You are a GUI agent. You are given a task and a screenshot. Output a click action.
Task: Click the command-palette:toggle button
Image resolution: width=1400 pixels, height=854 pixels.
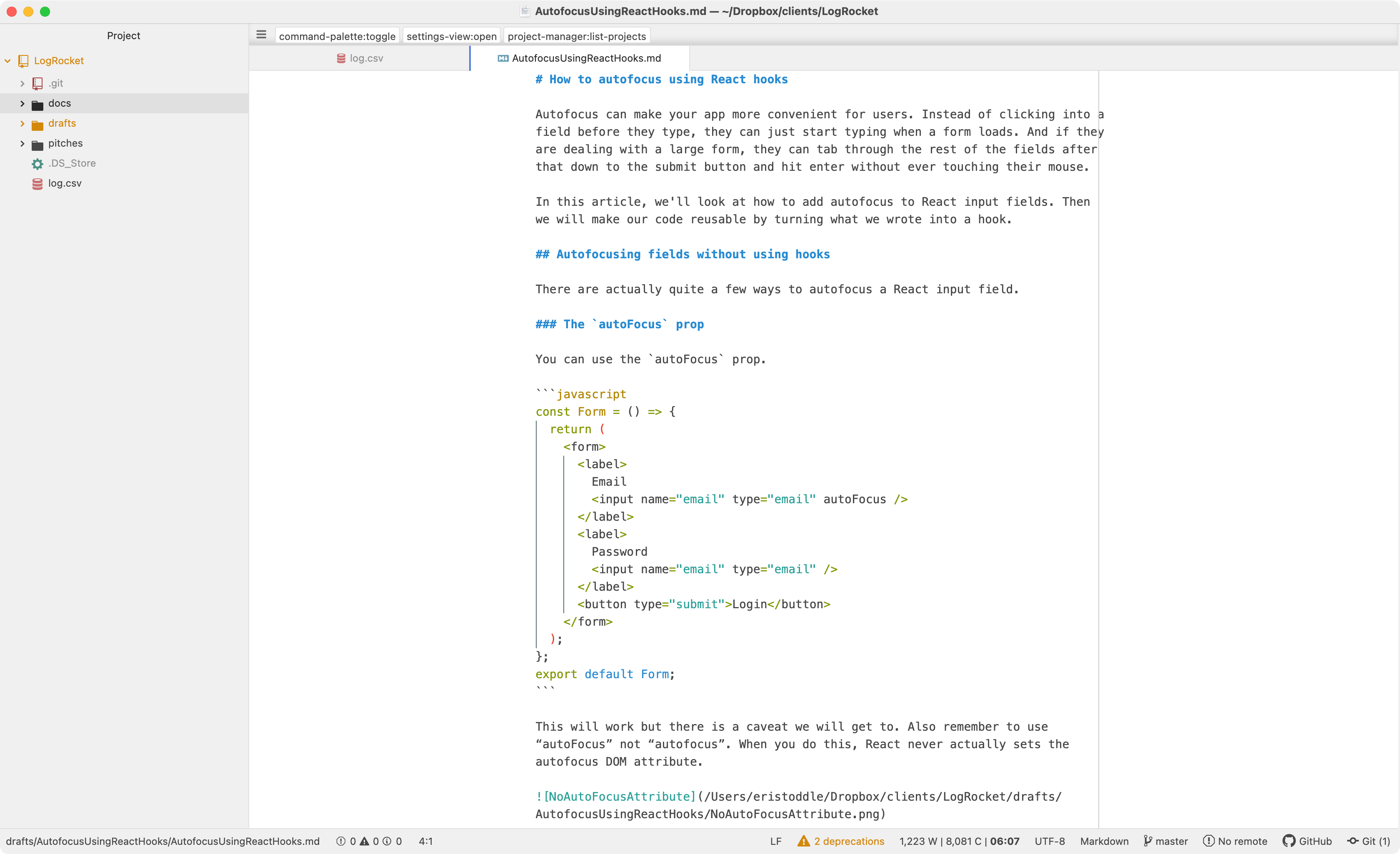pos(337,36)
